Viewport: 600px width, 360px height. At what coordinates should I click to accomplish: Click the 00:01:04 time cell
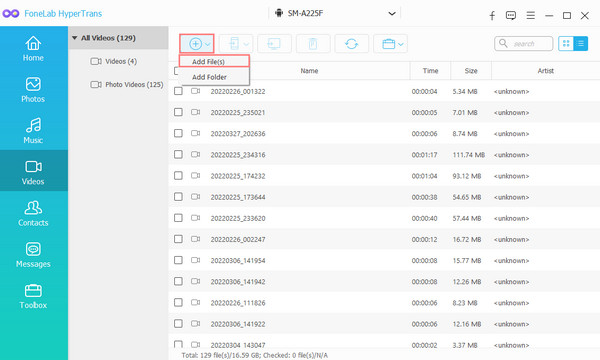[x=424, y=176]
